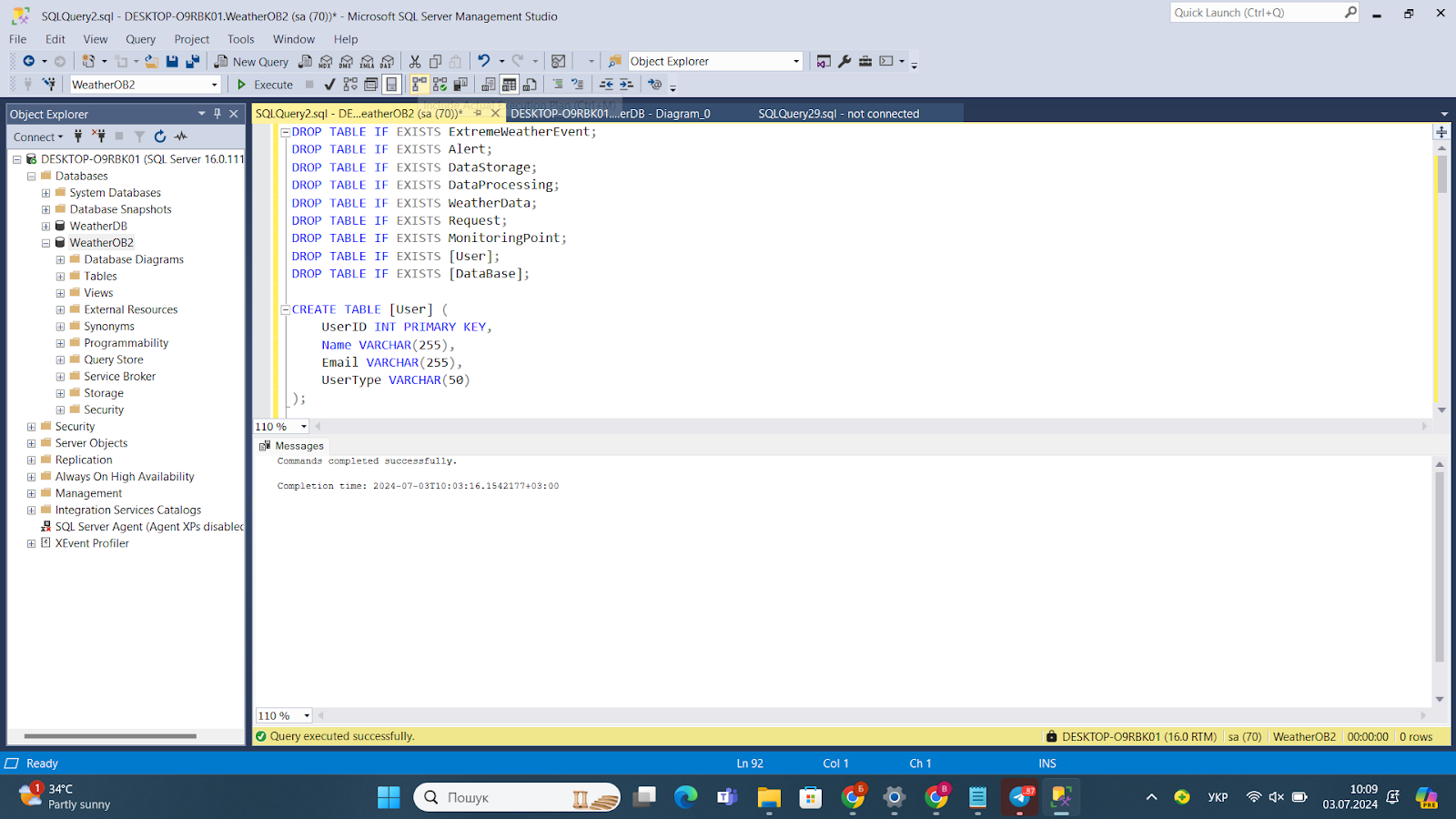The image size is (1456, 819).
Task: Switch to SQLQuery29.sql tab
Action: tap(838, 114)
